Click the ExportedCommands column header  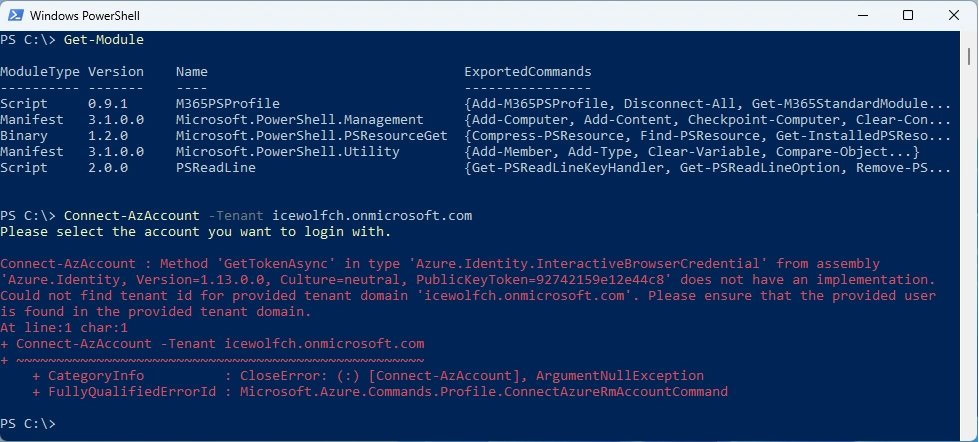coord(528,72)
